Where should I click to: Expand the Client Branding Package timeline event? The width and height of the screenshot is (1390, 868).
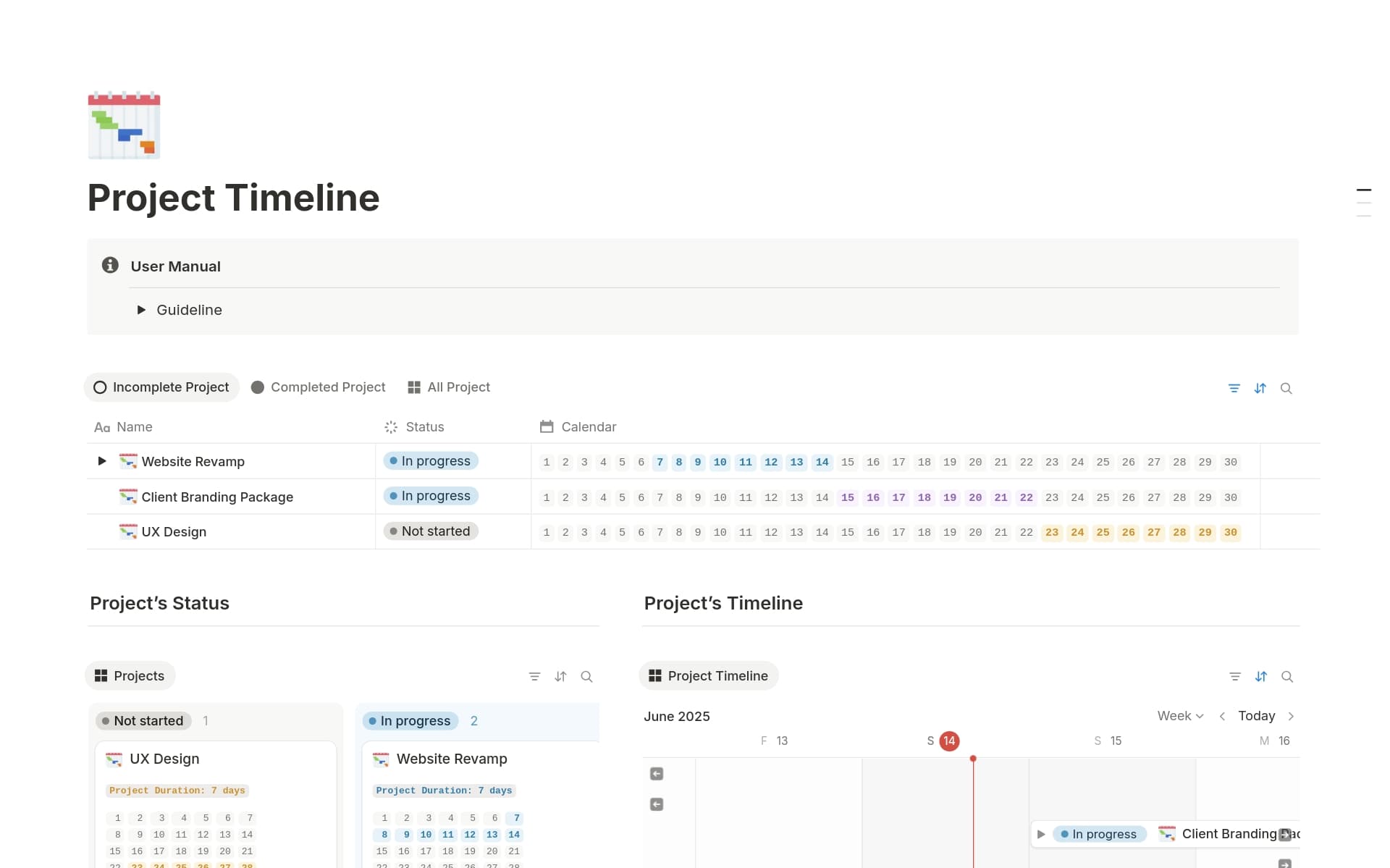[x=1040, y=834]
